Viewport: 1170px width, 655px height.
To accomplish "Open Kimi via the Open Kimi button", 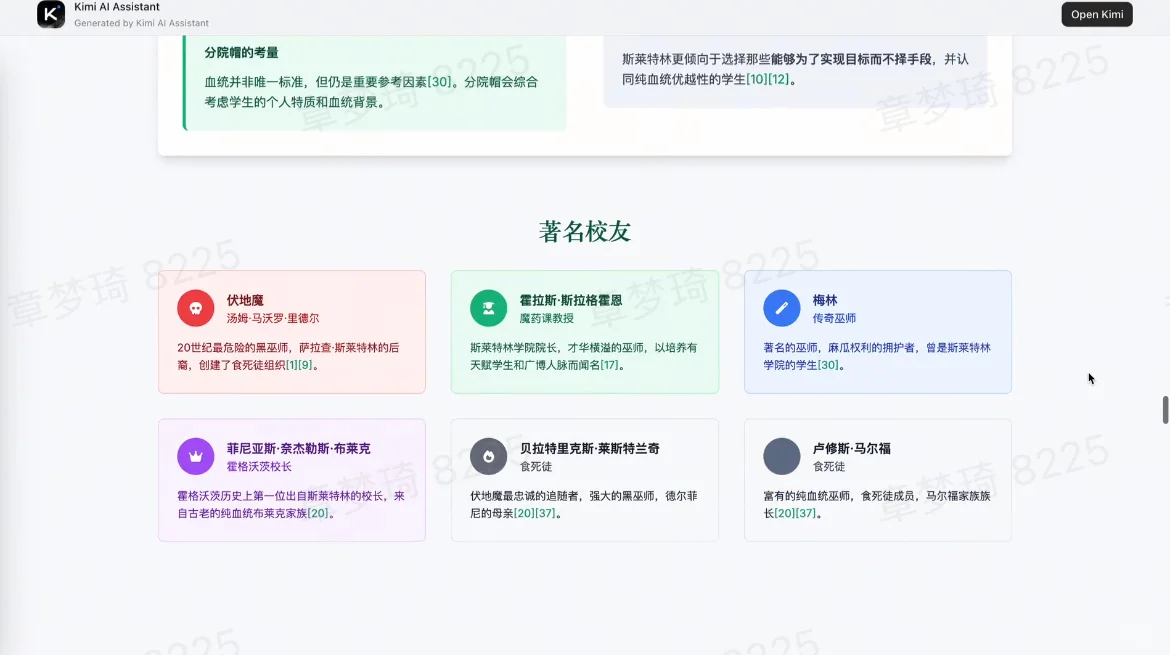I will [x=1096, y=14].
